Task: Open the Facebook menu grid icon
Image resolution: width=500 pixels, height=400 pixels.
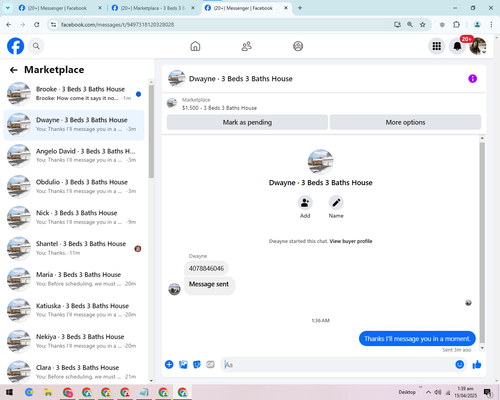Action: 437,46
